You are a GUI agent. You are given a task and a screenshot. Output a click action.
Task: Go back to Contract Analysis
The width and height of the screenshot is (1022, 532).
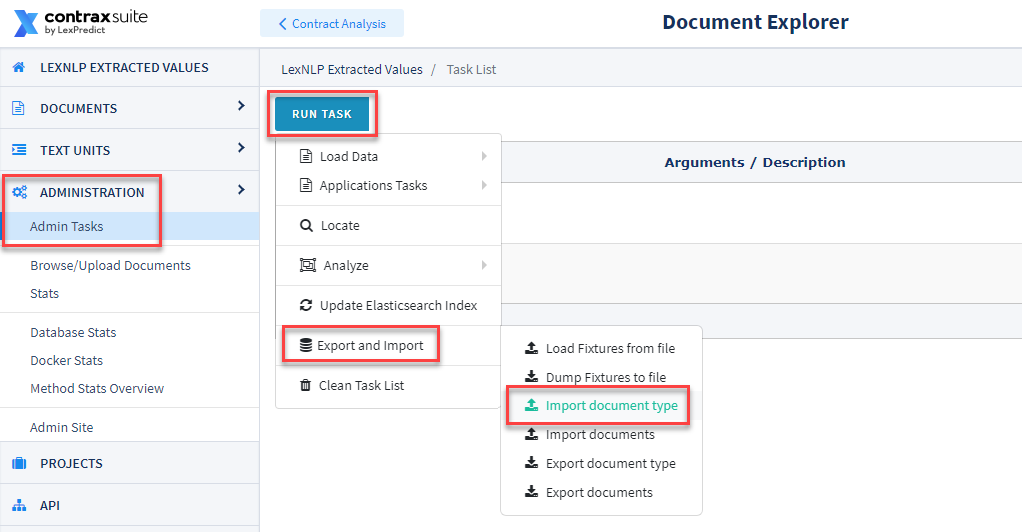coord(332,23)
